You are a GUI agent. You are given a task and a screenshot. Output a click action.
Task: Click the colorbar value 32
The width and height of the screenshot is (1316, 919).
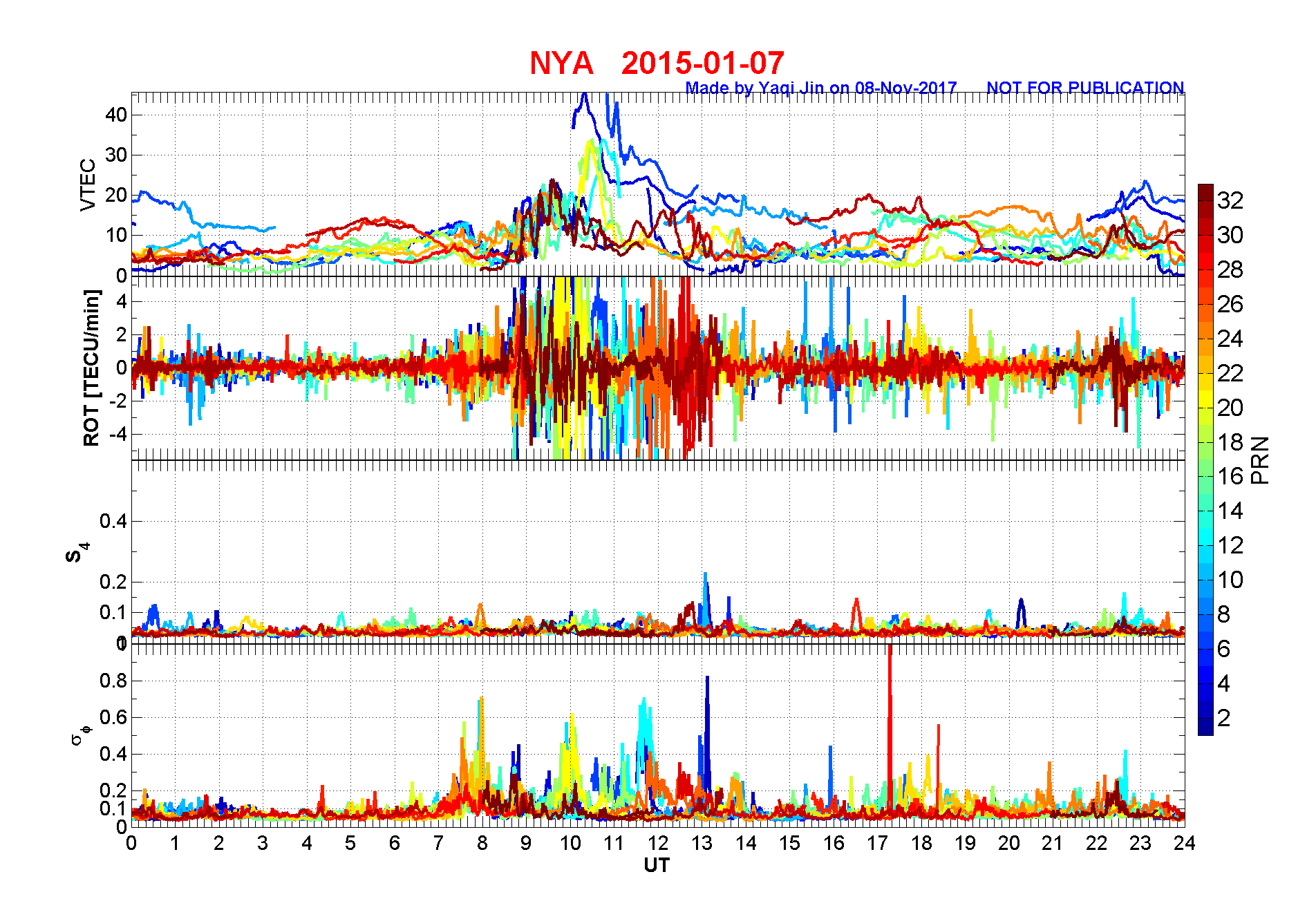[x=1230, y=200]
